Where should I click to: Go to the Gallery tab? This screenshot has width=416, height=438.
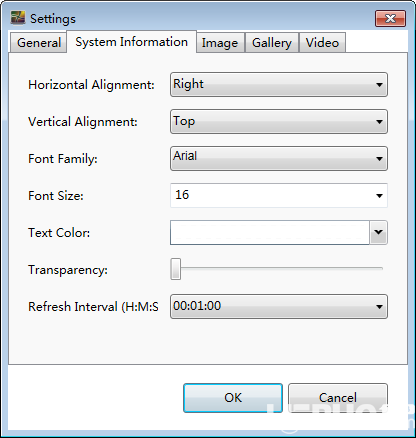coord(272,43)
